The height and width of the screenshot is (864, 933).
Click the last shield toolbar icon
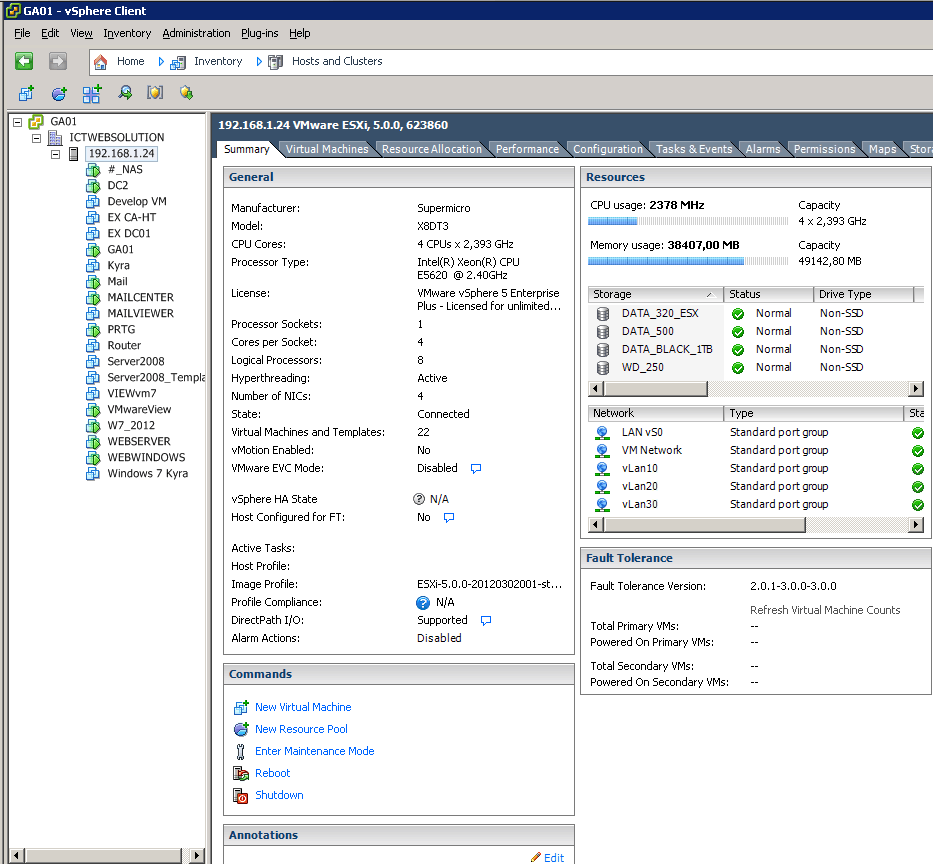[x=186, y=93]
